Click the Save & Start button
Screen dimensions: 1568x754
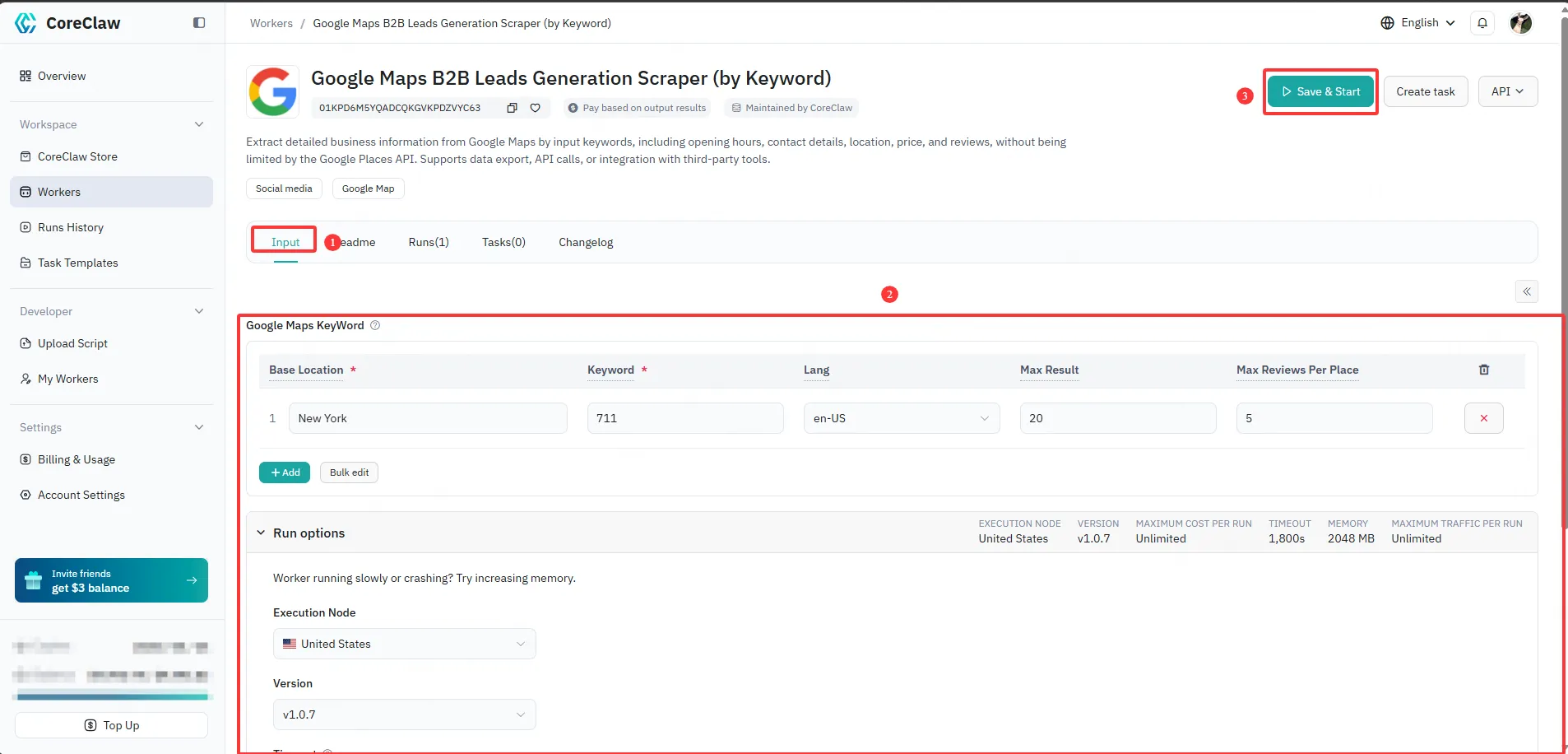(x=1320, y=91)
